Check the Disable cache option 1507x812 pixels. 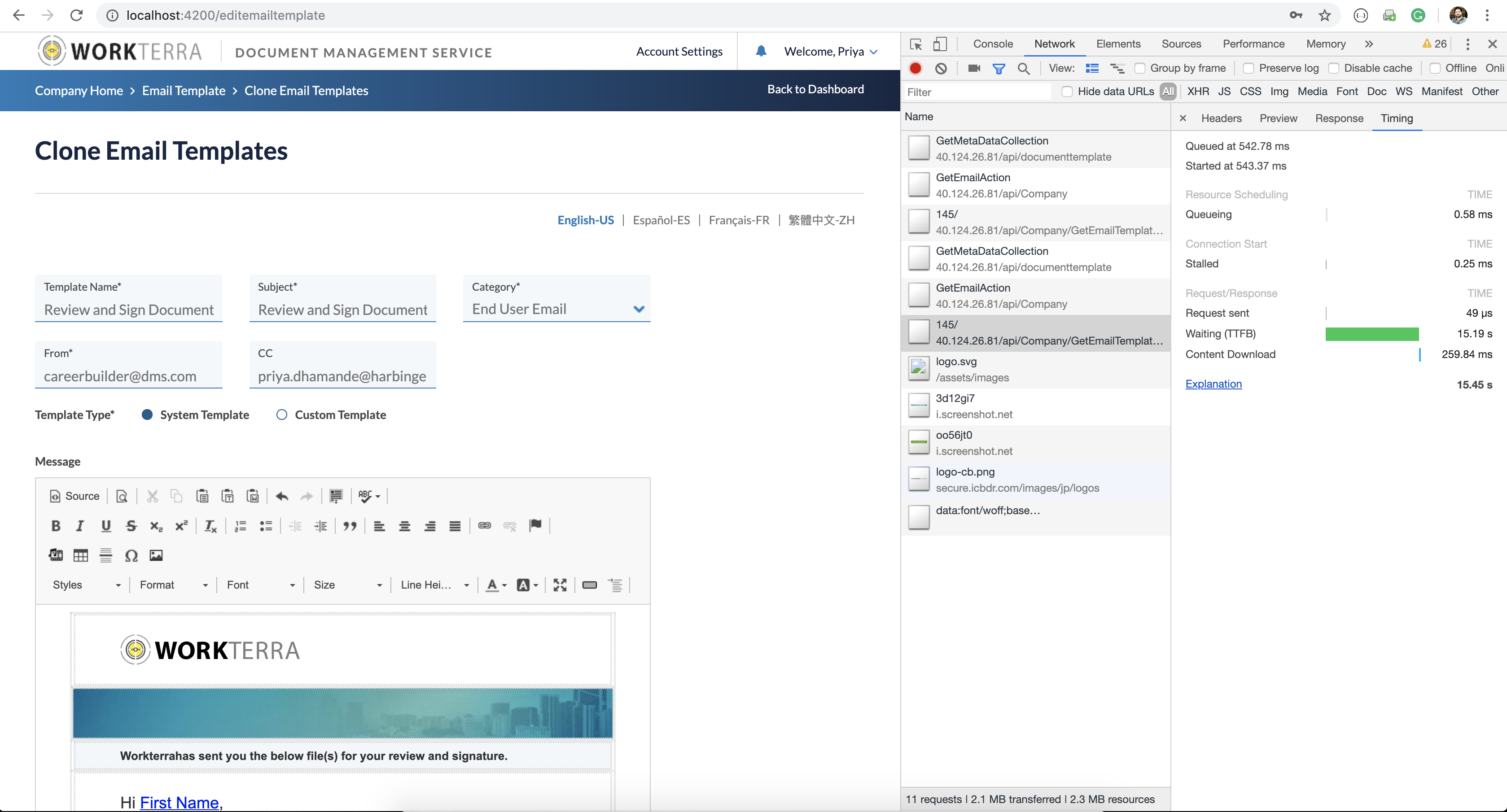tap(1333, 69)
